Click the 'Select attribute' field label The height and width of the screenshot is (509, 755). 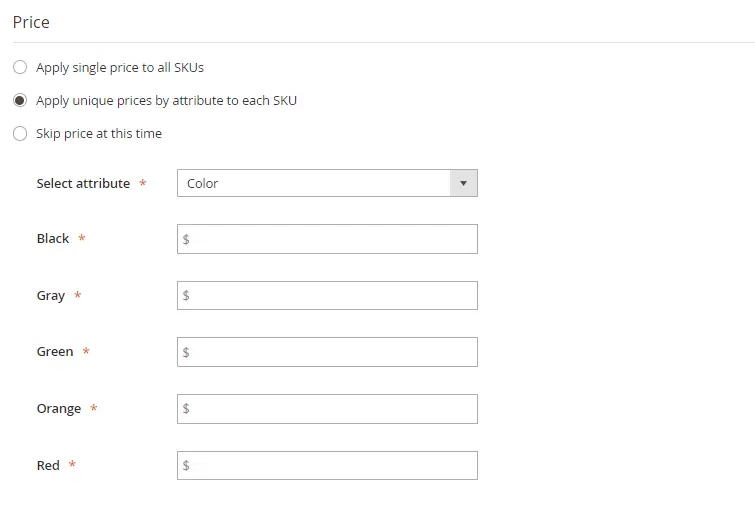83,184
